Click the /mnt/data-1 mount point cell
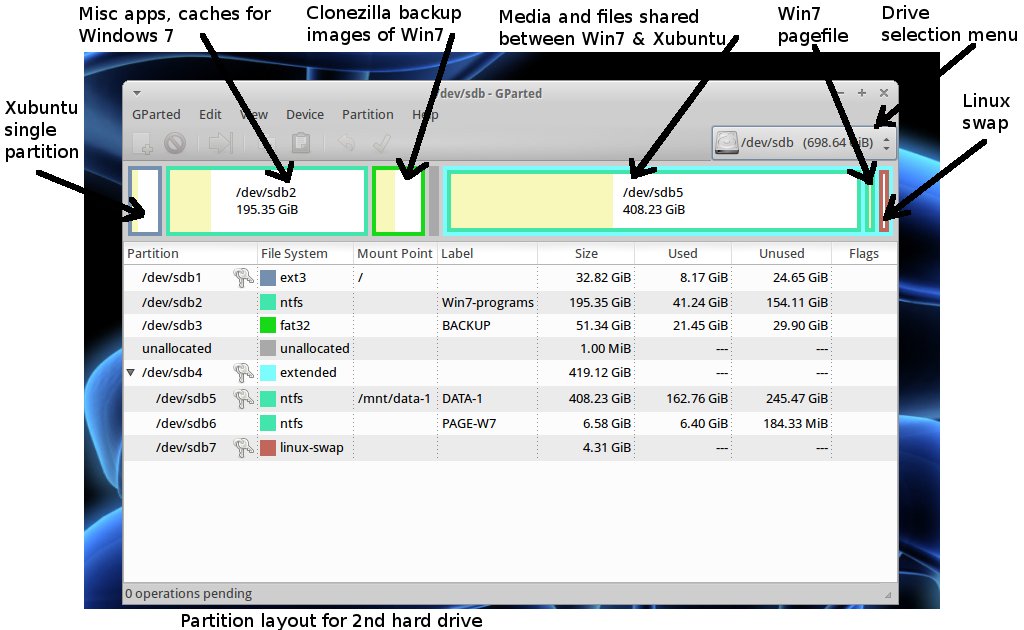1024x630 pixels. click(x=394, y=398)
